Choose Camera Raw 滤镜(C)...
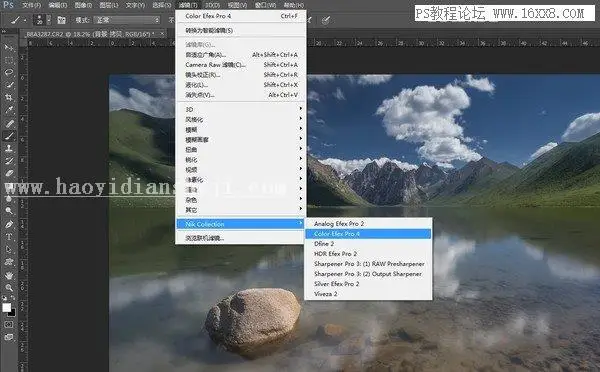Image resolution: width=600 pixels, height=372 pixels. pos(240,65)
